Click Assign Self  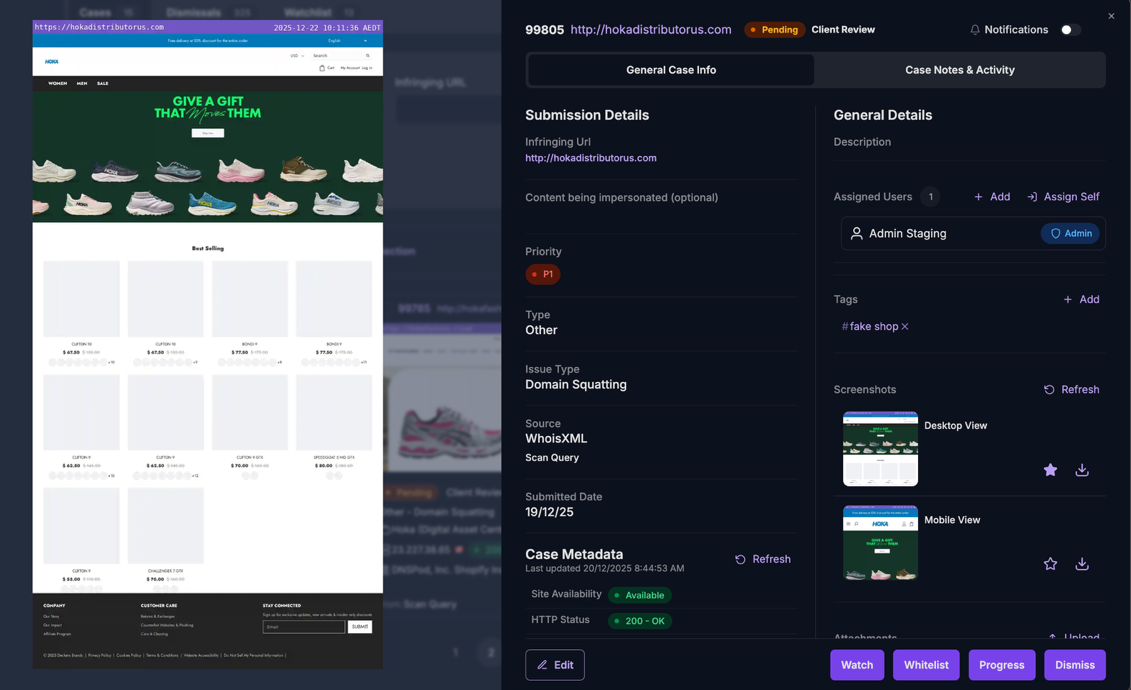click(x=1063, y=197)
